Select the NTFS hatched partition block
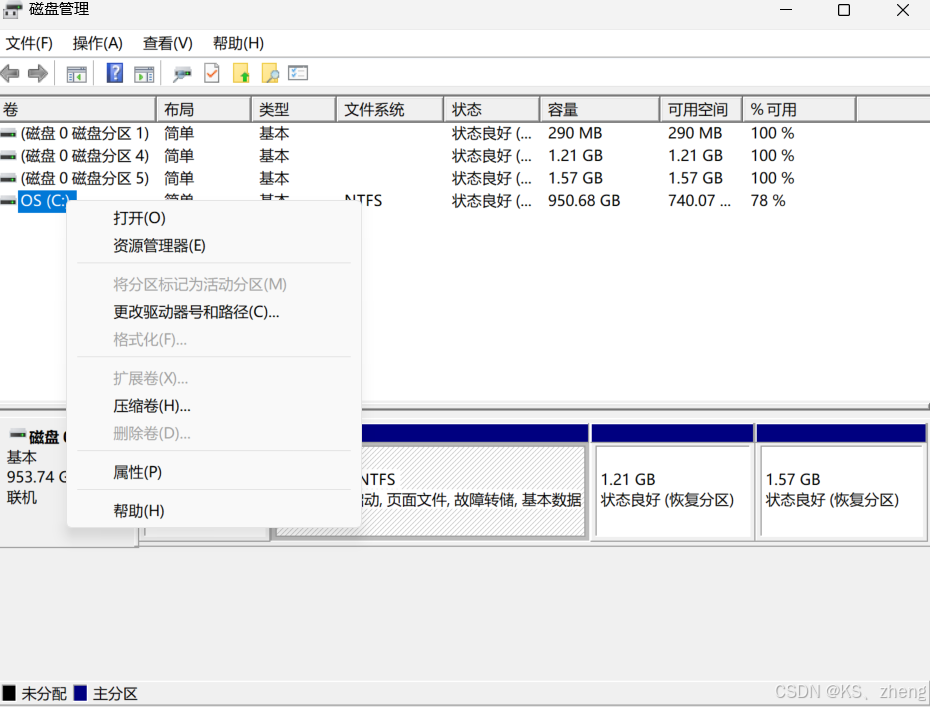This screenshot has height=707, width=930. tap(473, 482)
